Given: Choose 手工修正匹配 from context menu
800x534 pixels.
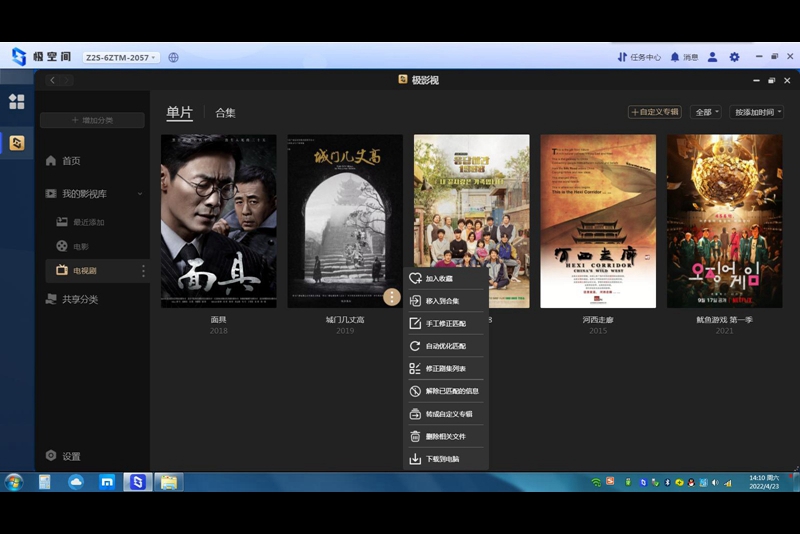Looking at the screenshot, I should tap(445, 323).
